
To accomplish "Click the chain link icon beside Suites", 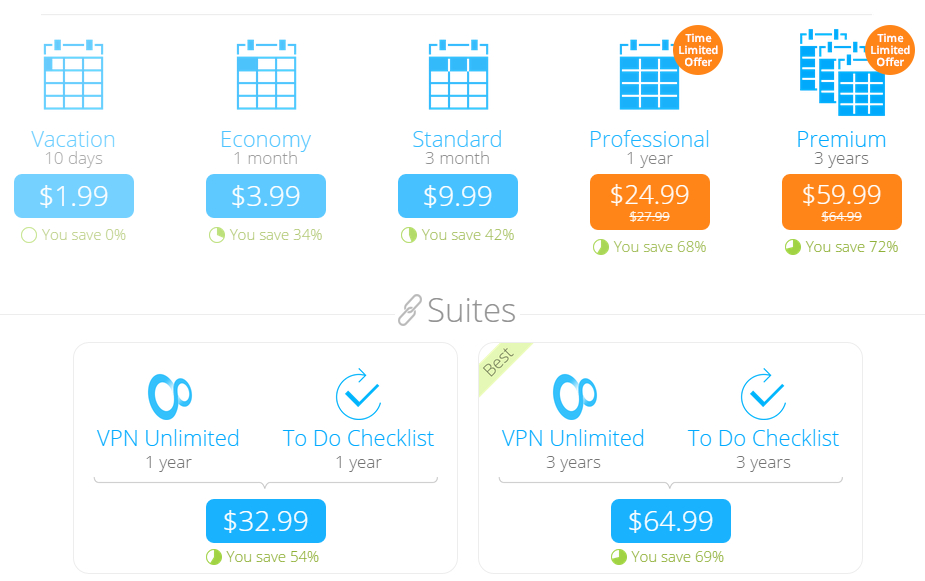I will click(x=409, y=310).
